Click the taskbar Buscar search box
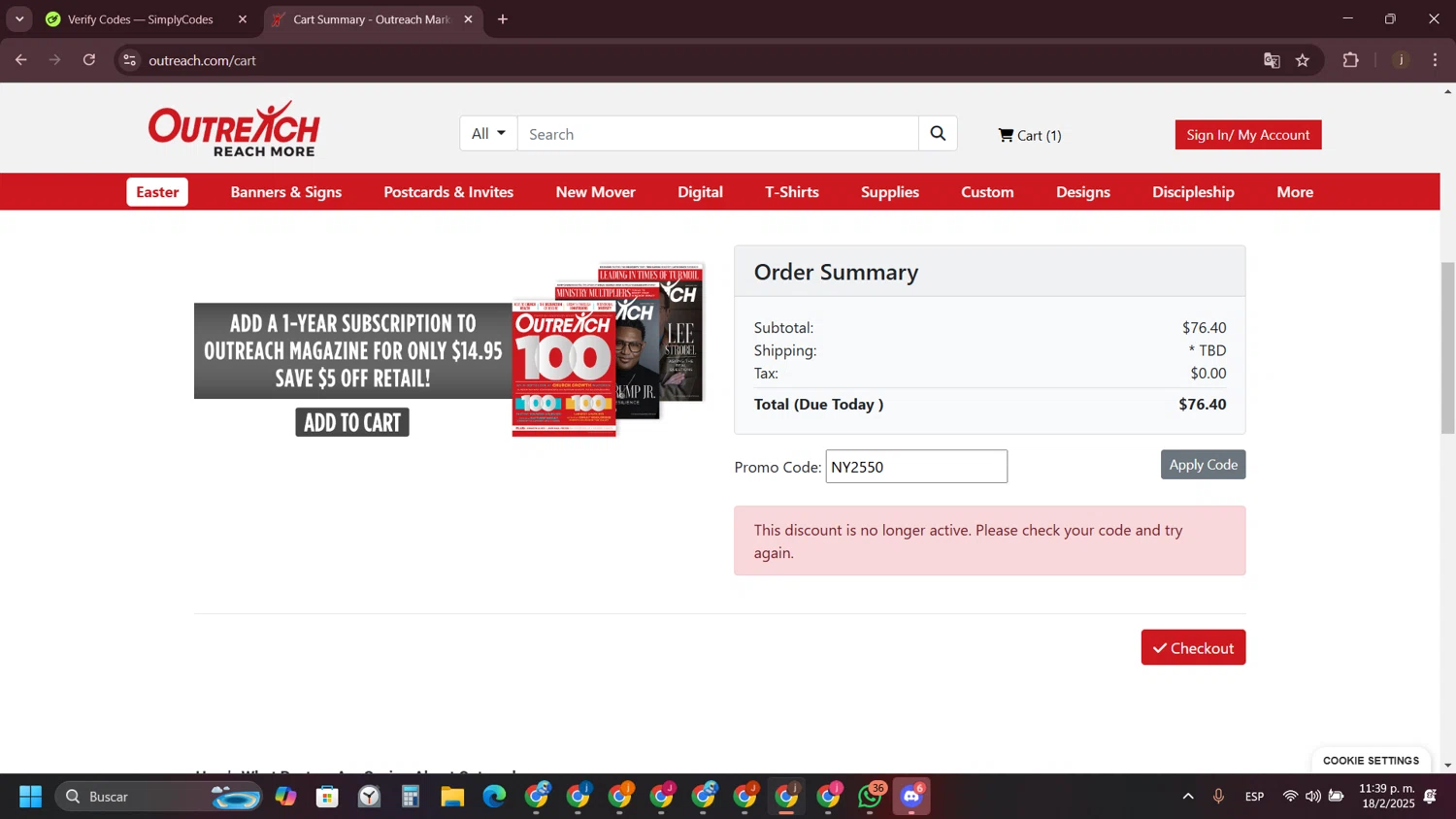The height and width of the screenshot is (819, 1456). click(x=160, y=797)
